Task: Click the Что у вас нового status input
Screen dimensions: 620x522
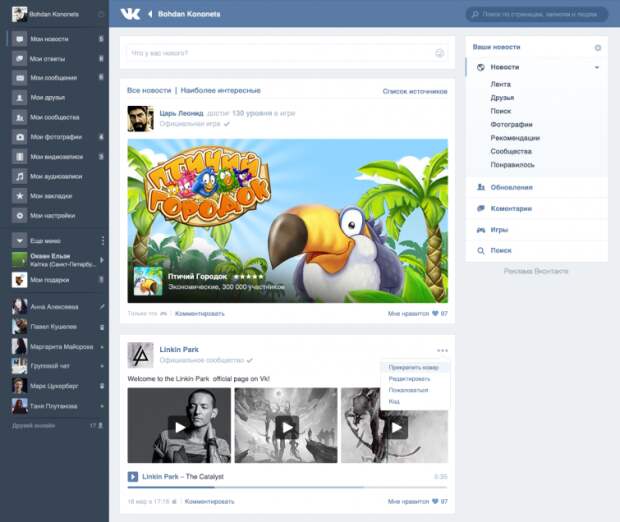Action: tap(287, 53)
